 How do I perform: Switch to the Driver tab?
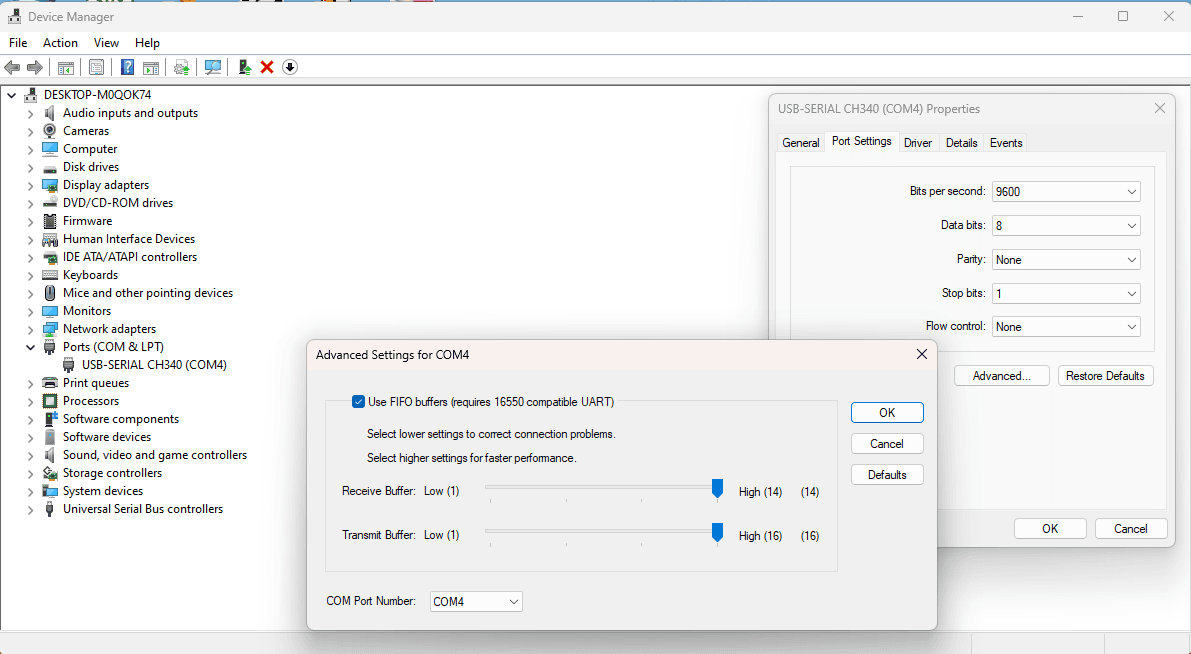tap(918, 143)
